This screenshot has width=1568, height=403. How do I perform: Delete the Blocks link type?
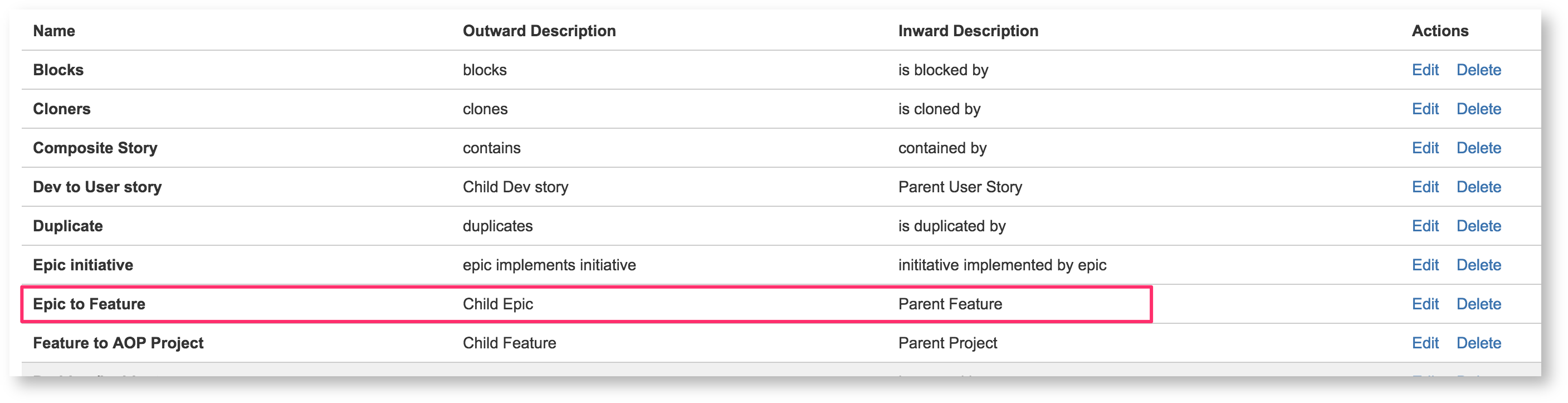tap(1478, 70)
